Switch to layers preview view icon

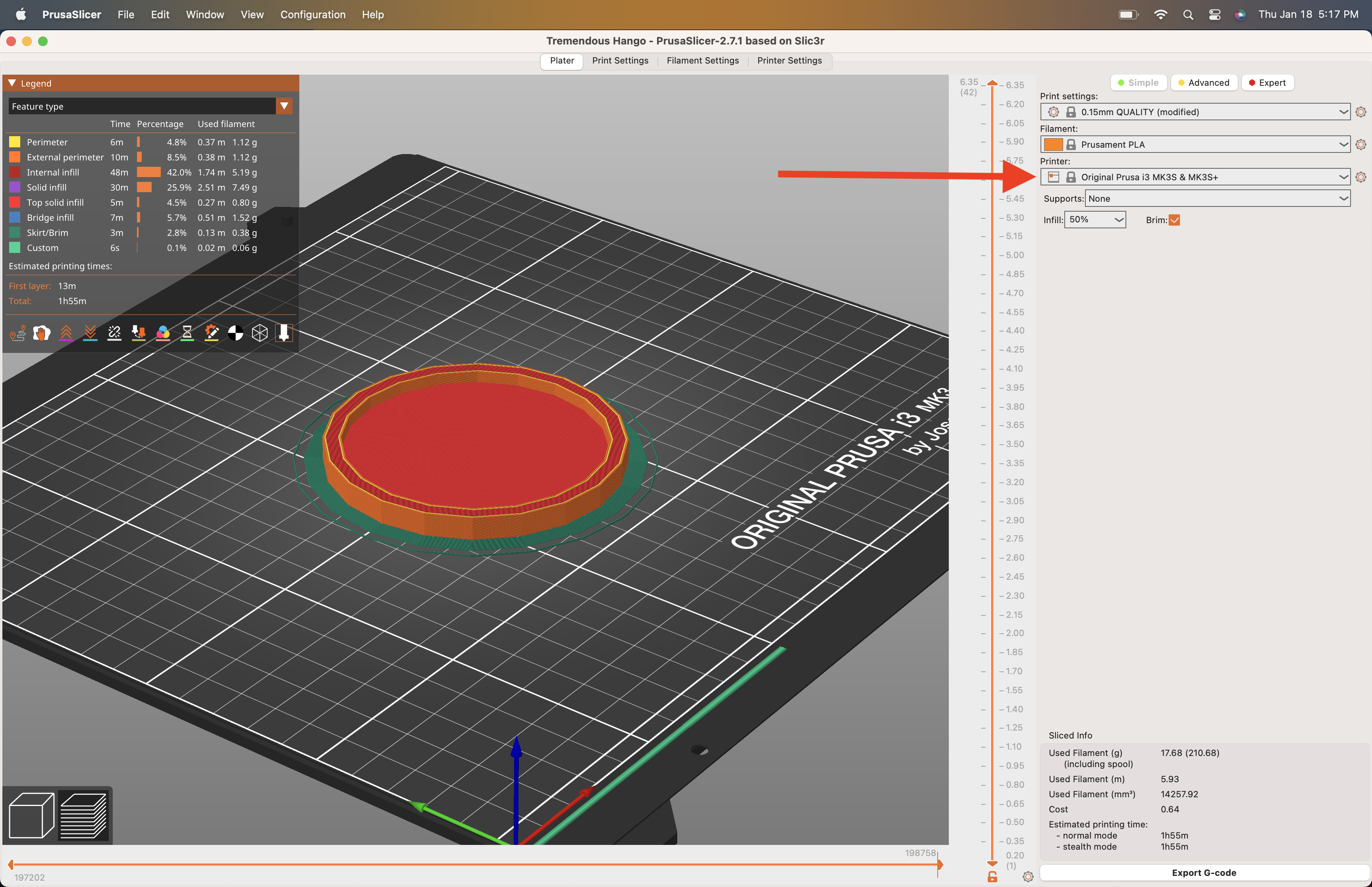[x=83, y=815]
